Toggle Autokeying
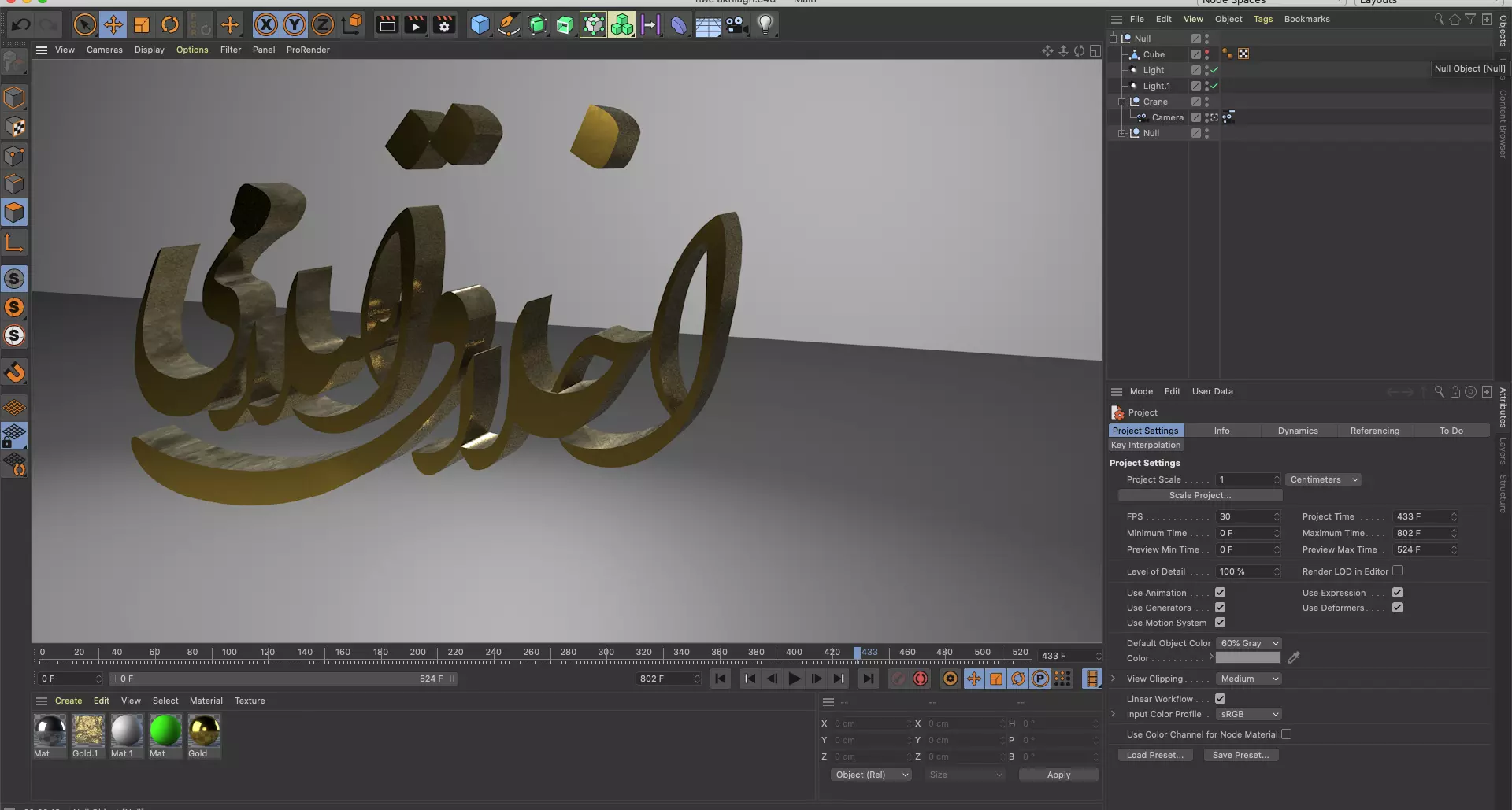The width and height of the screenshot is (1512, 810). tap(921, 679)
